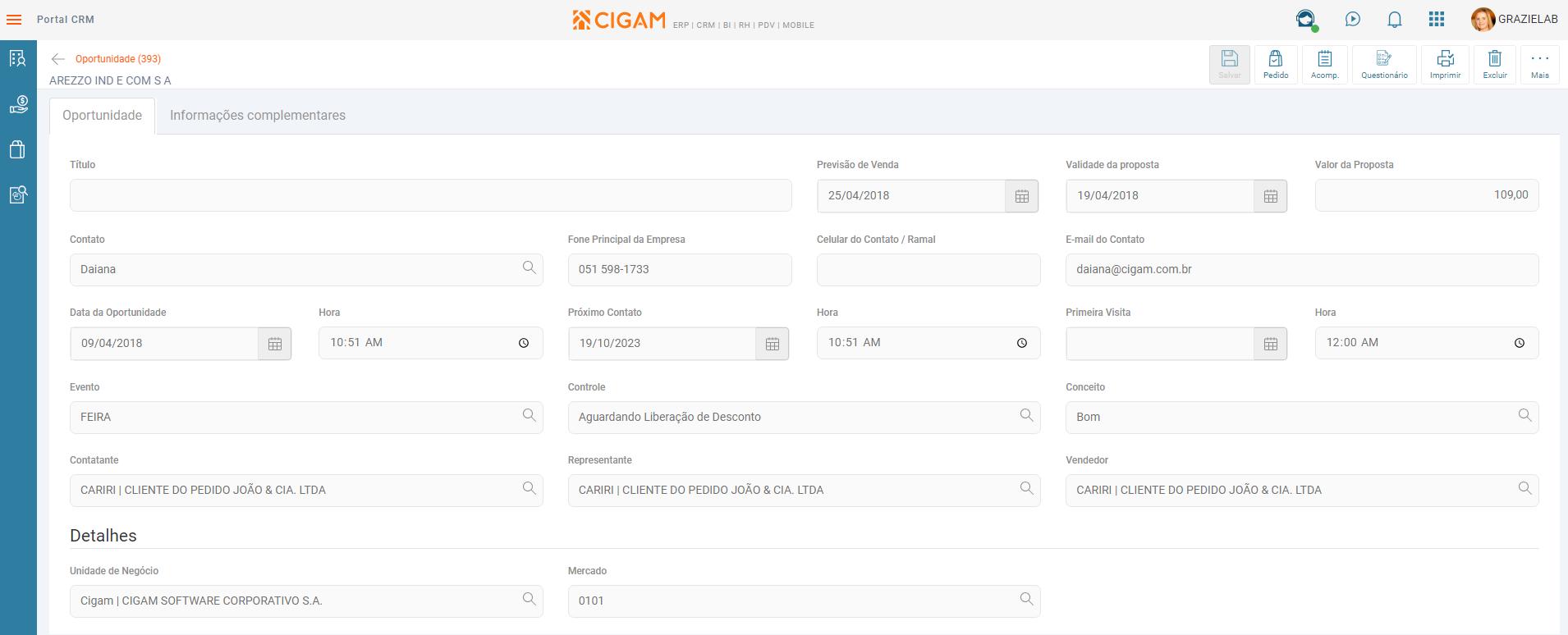Click the Valor da Proposta field

(1427, 195)
